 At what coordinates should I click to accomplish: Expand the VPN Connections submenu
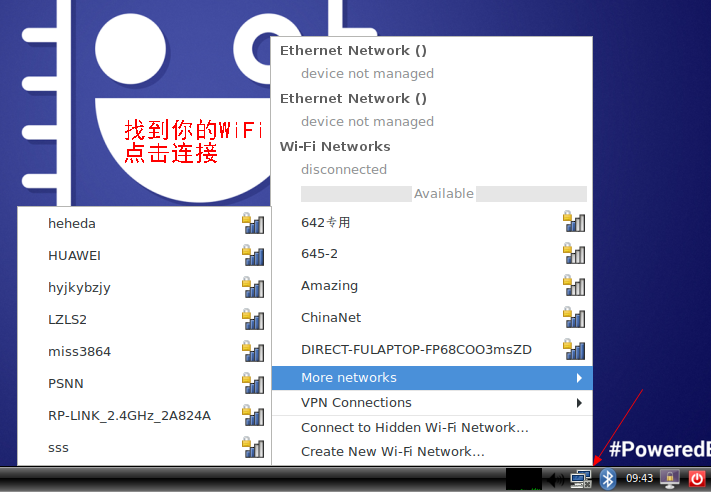tap(432, 403)
